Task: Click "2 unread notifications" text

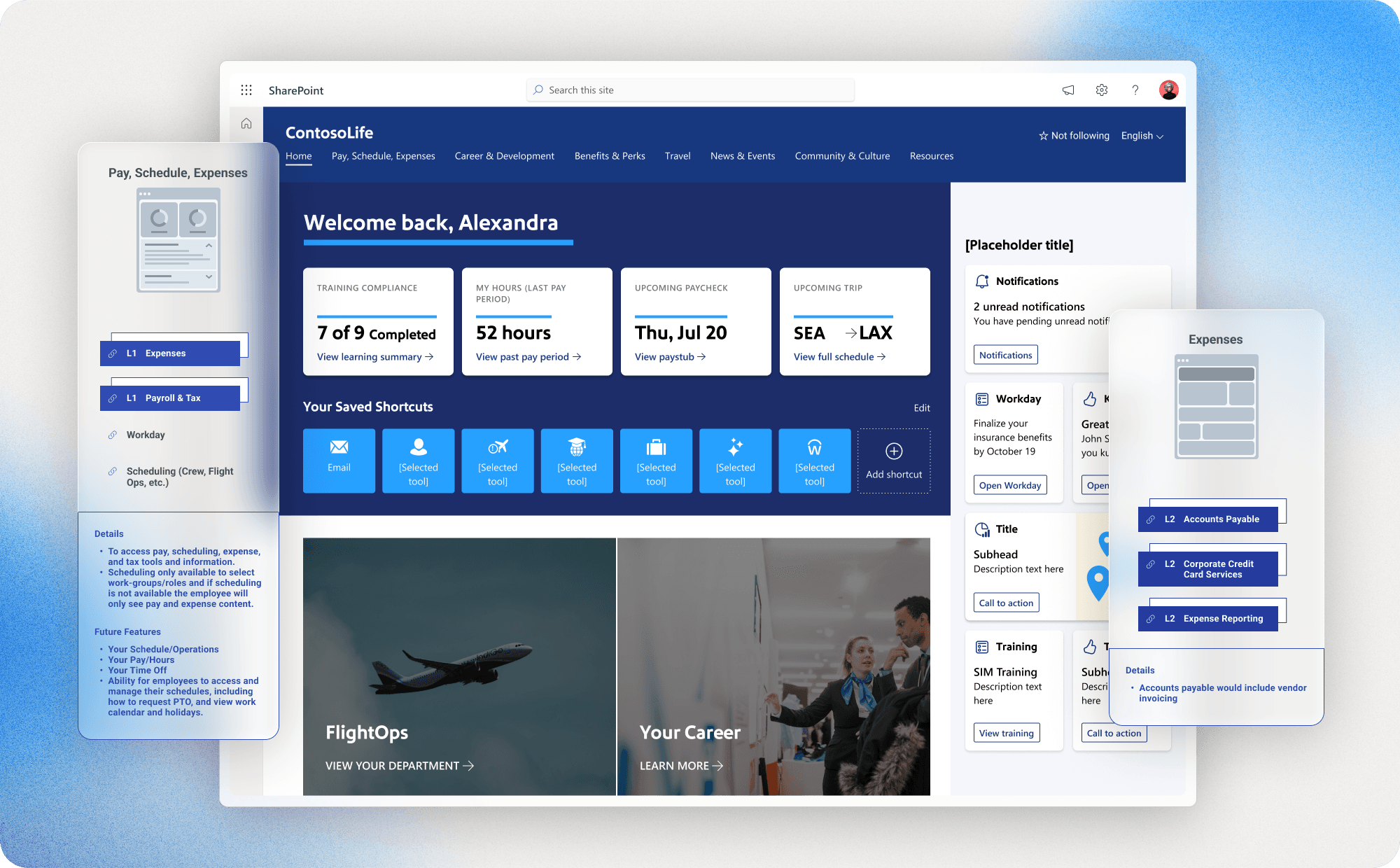Action: (x=1029, y=307)
